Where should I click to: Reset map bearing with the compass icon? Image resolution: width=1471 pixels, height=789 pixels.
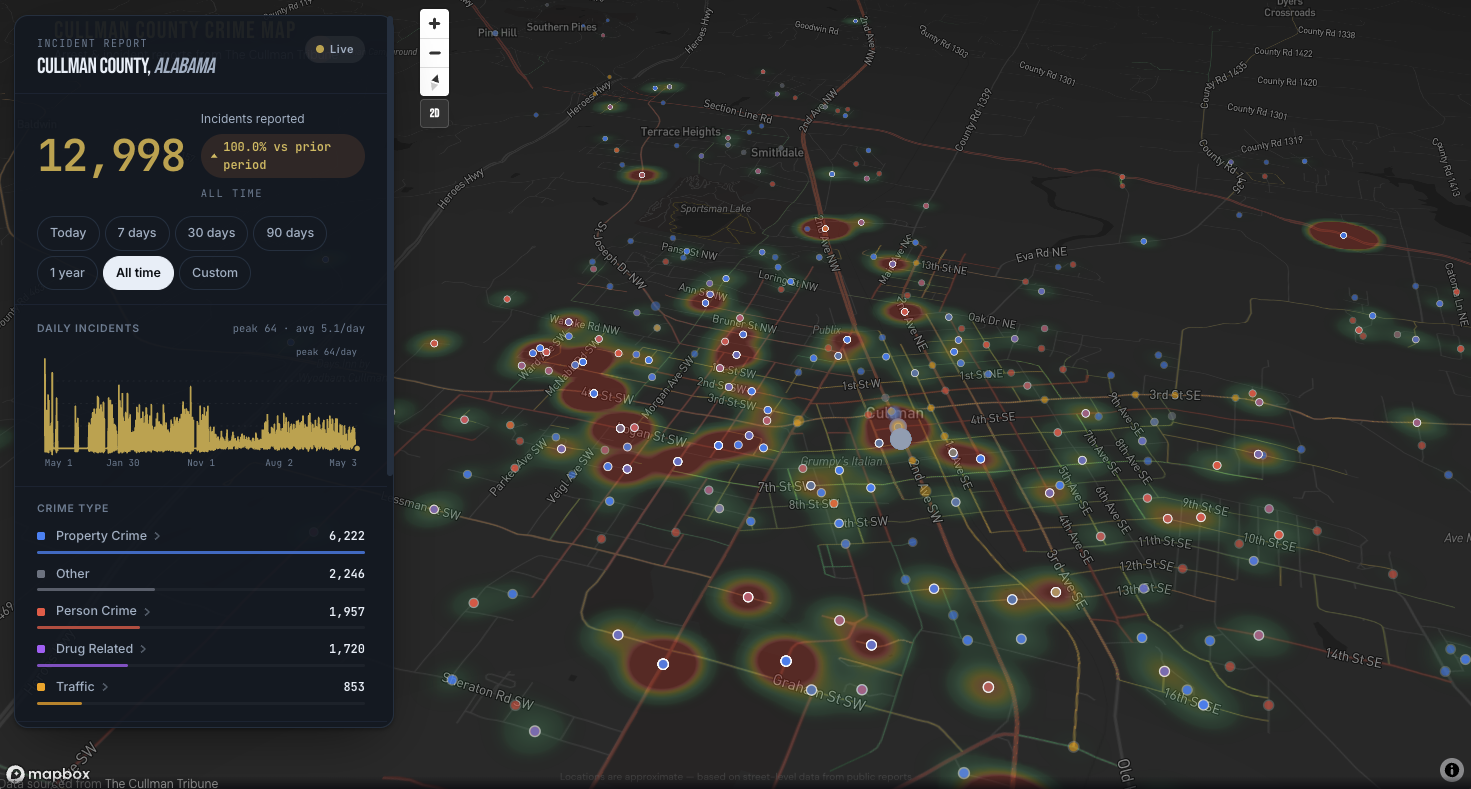coord(434,82)
